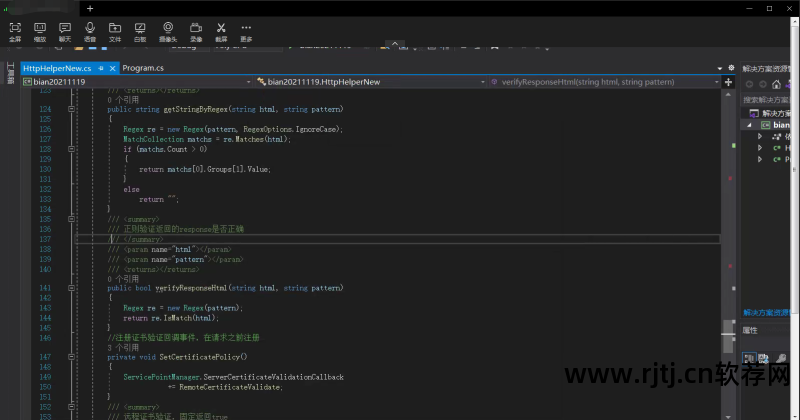Switch to Program.cs tab
The width and height of the screenshot is (800, 420).
tap(143, 68)
